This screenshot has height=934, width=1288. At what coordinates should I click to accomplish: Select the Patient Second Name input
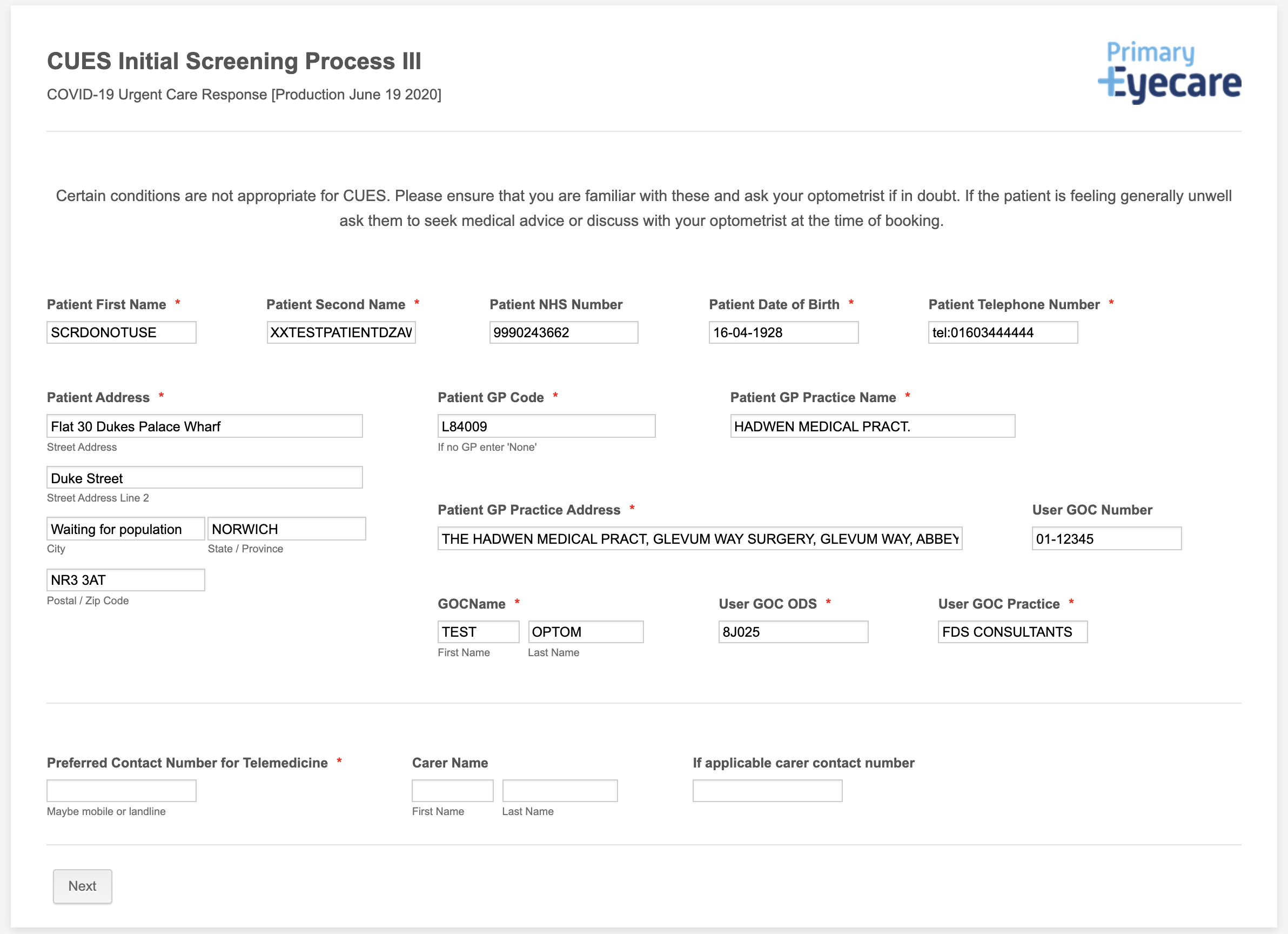[x=341, y=332]
